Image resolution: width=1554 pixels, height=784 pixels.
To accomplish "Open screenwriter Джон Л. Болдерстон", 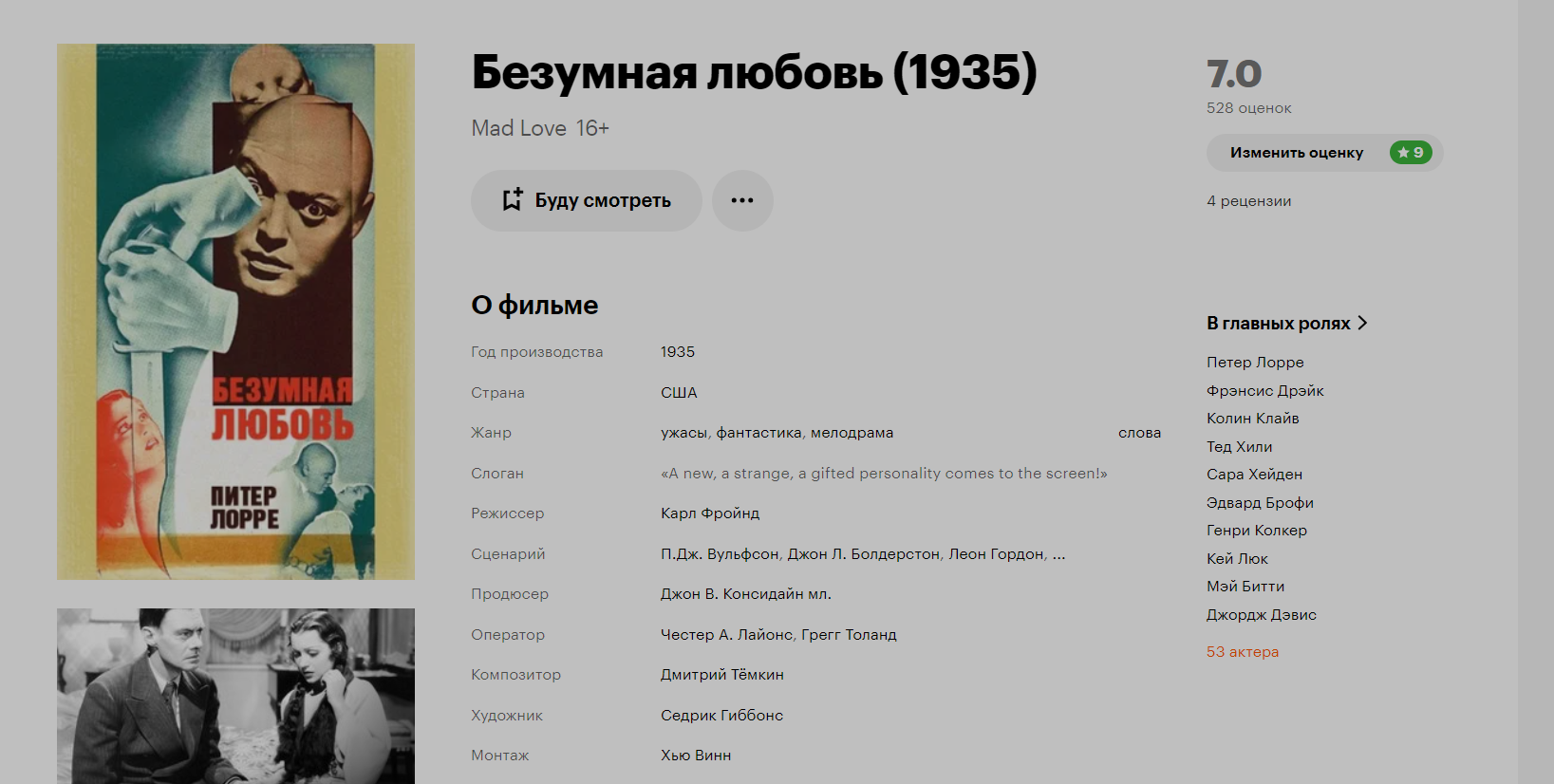I will point(864,554).
